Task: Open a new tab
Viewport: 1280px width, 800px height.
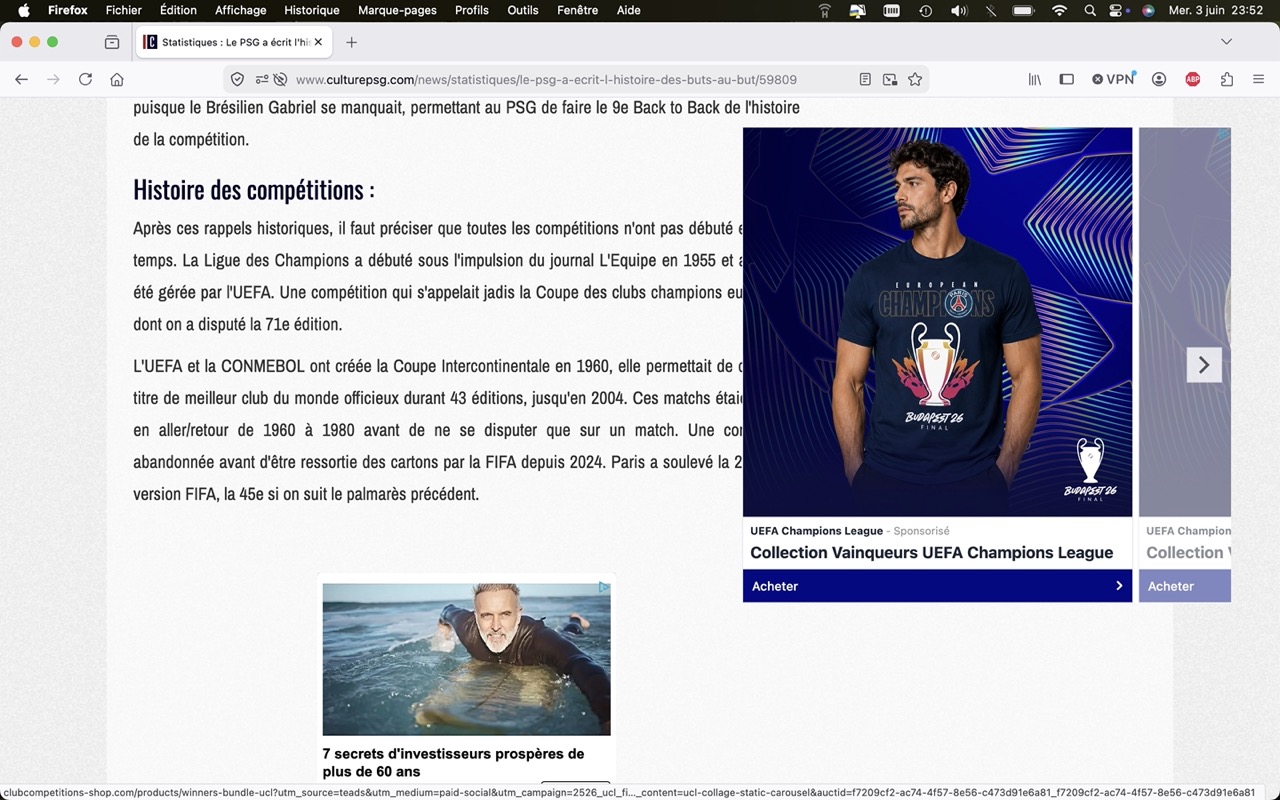Action: (x=351, y=42)
